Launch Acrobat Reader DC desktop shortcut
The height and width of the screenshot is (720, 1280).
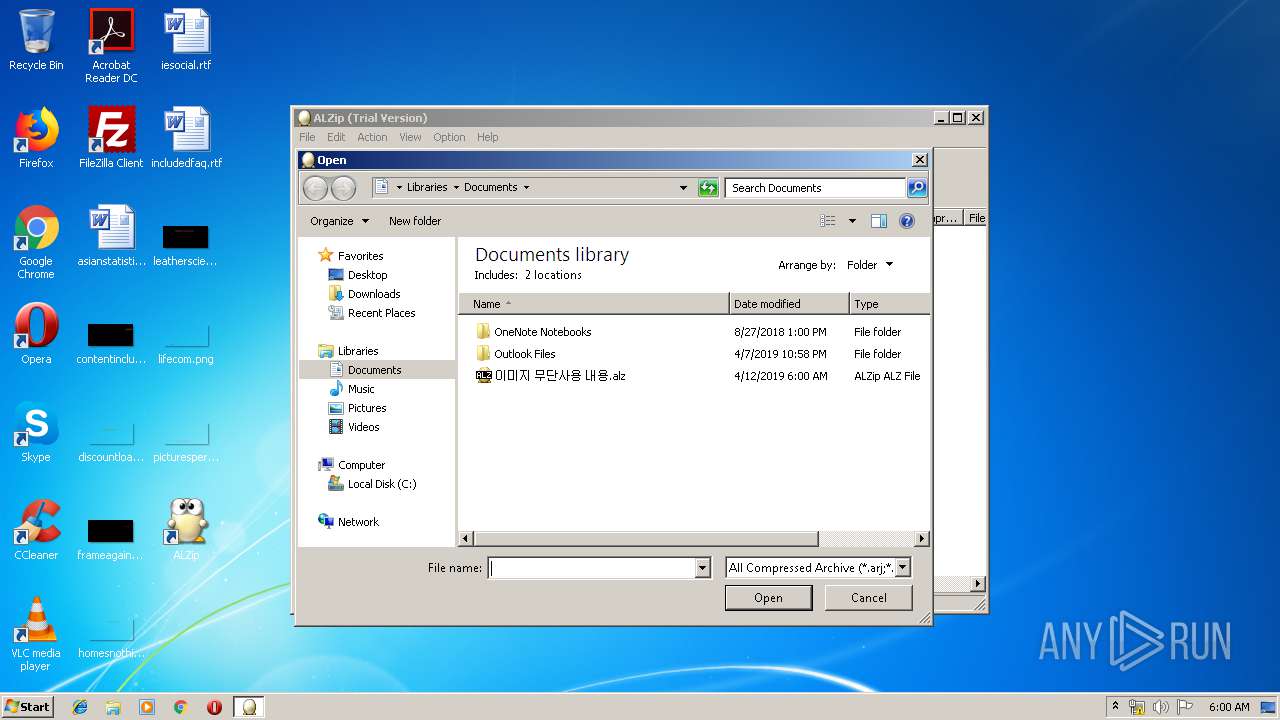click(x=111, y=45)
